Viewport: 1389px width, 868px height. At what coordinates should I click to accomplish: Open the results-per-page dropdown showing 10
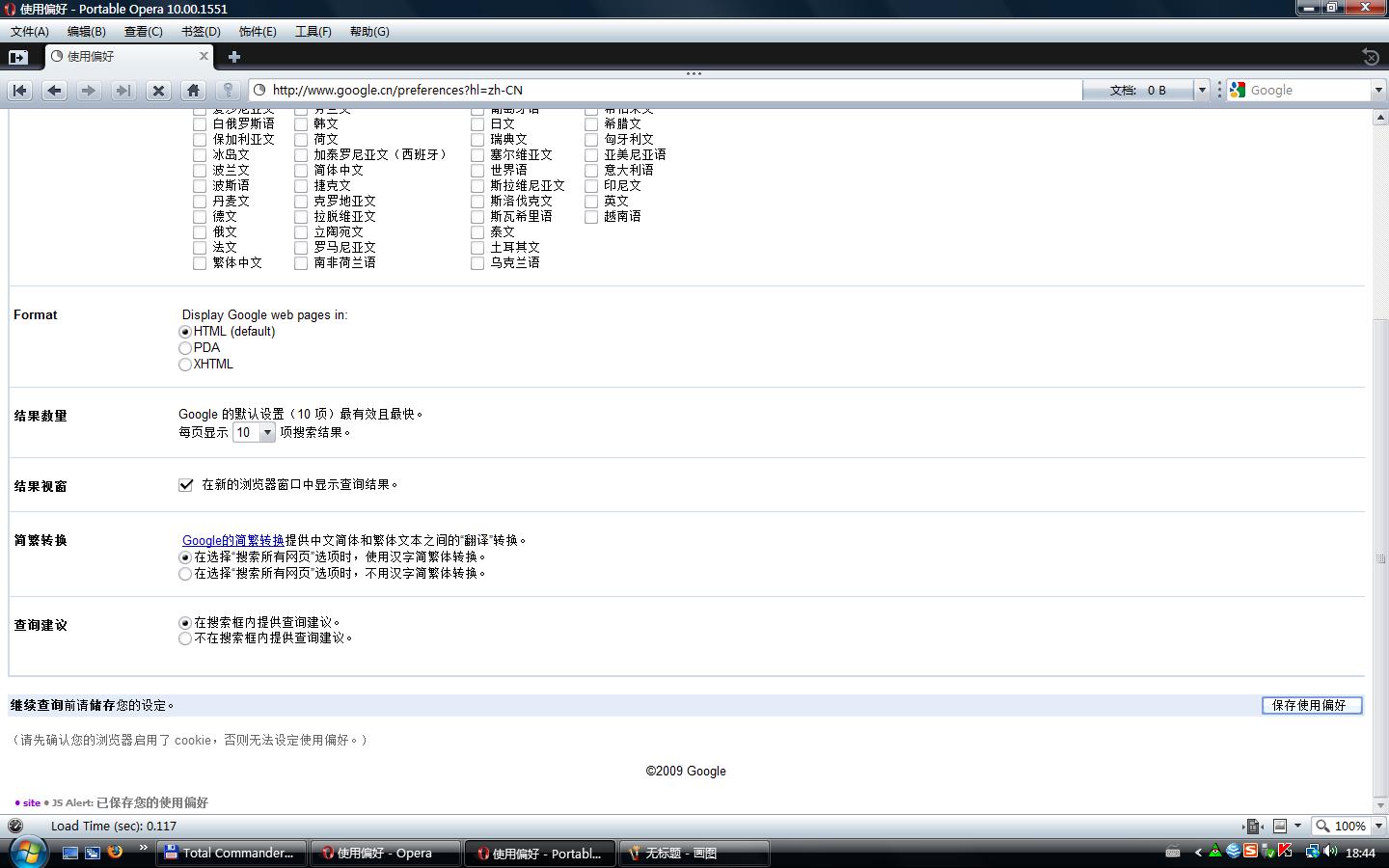pos(254,433)
